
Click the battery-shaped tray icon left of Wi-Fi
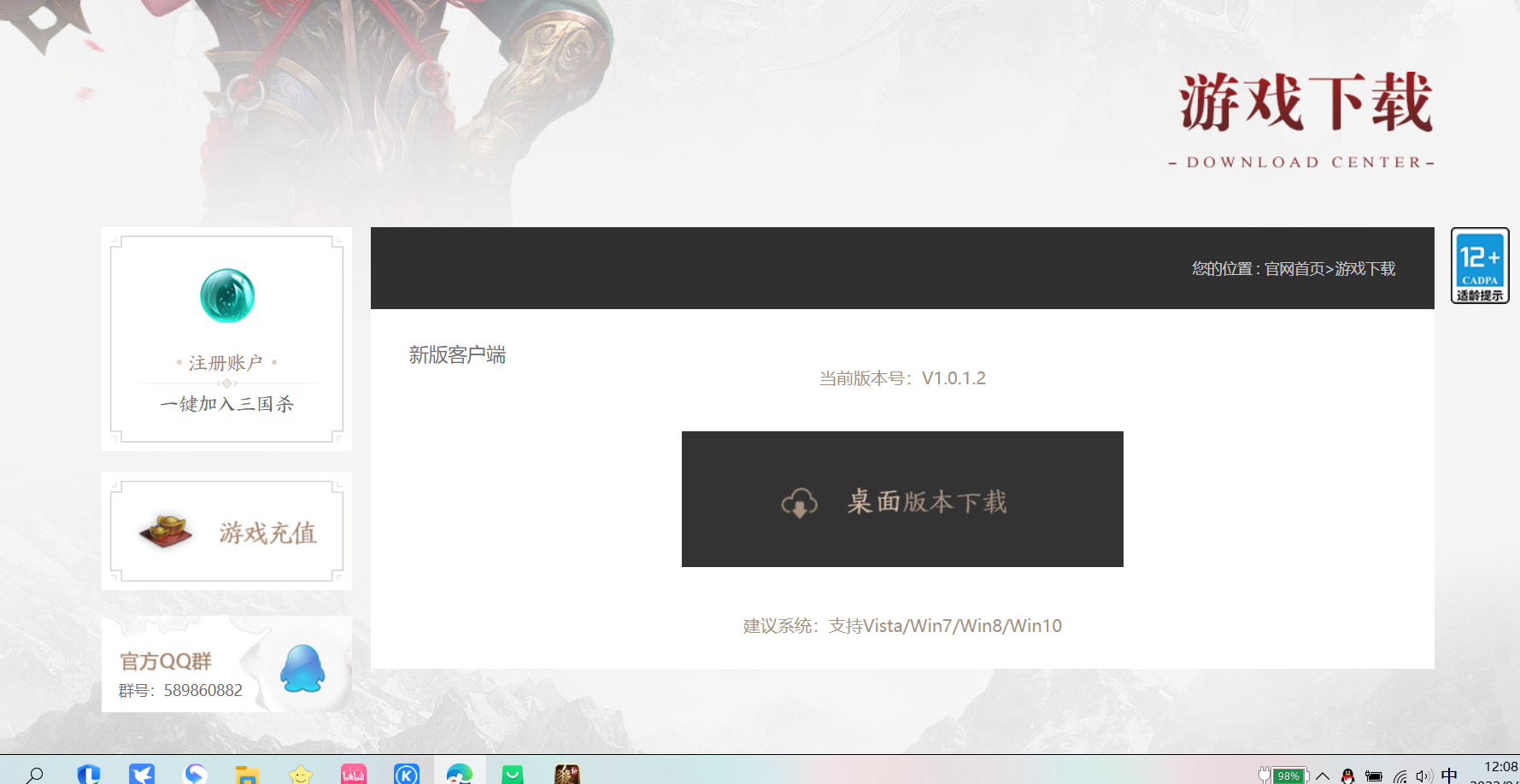point(1374,775)
